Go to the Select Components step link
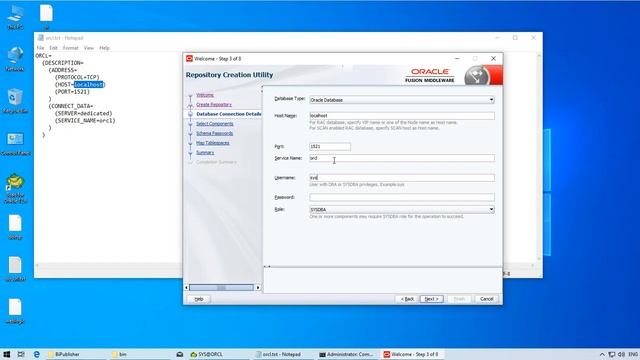 pos(215,124)
